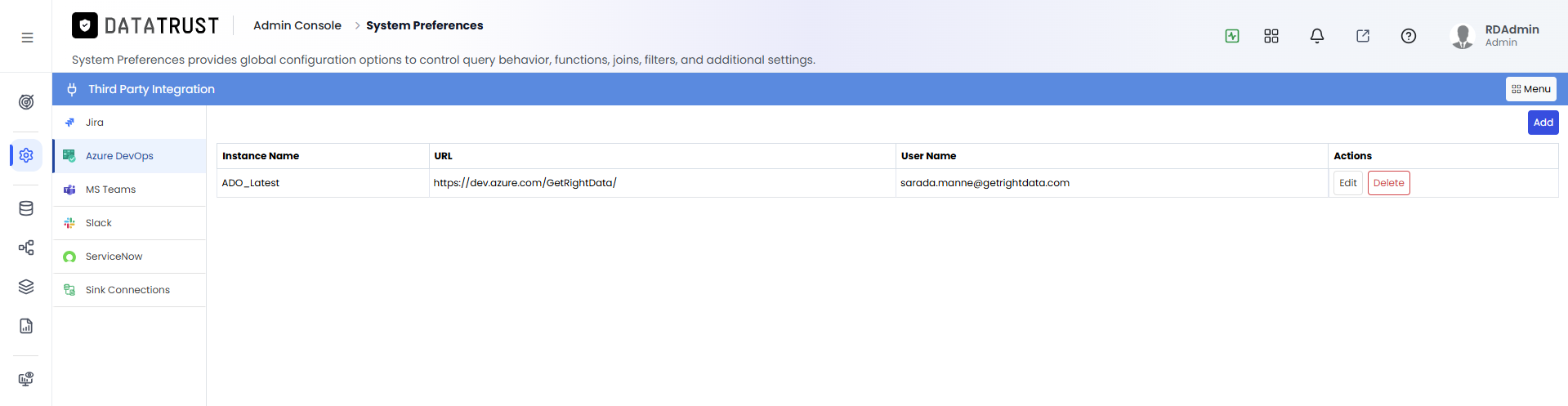Select the settings gear in left sidebar
The image size is (1568, 406).
point(26,155)
